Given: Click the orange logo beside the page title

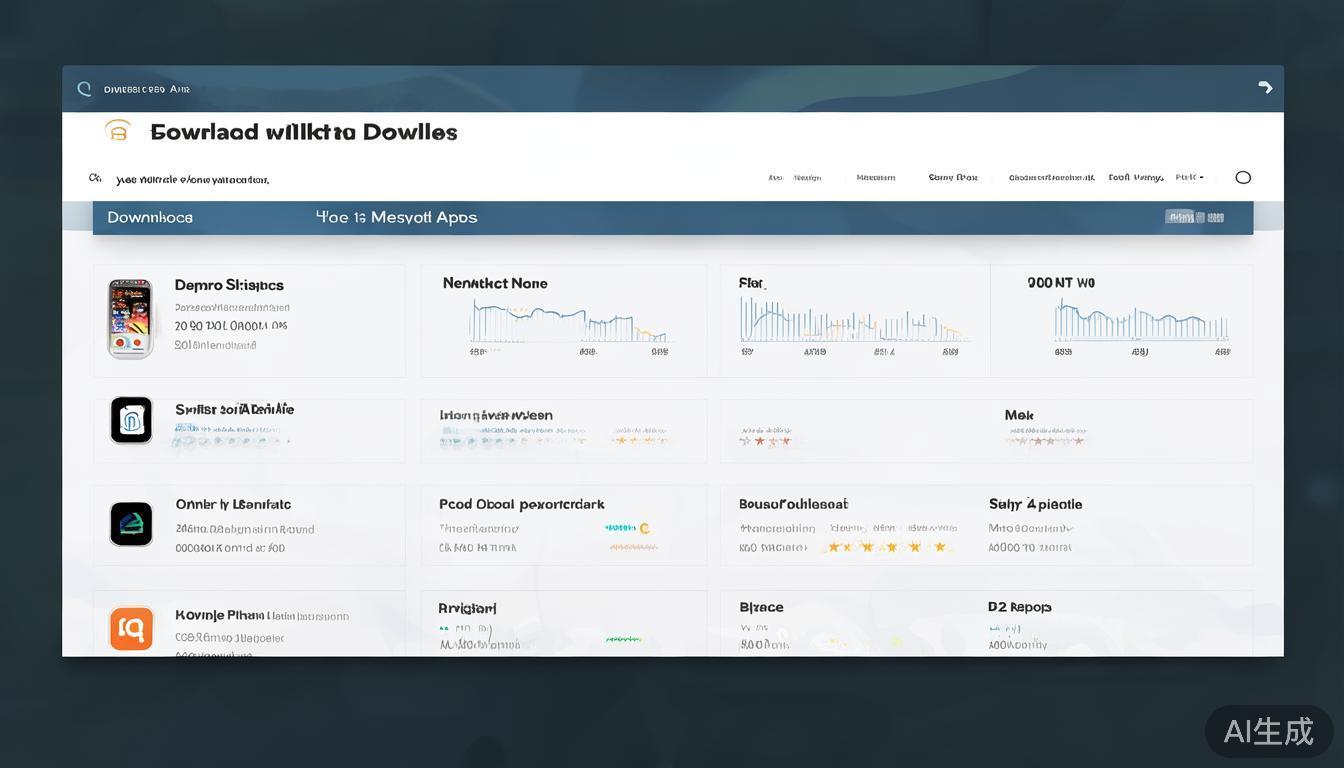Looking at the screenshot, I should pos(118,131).
